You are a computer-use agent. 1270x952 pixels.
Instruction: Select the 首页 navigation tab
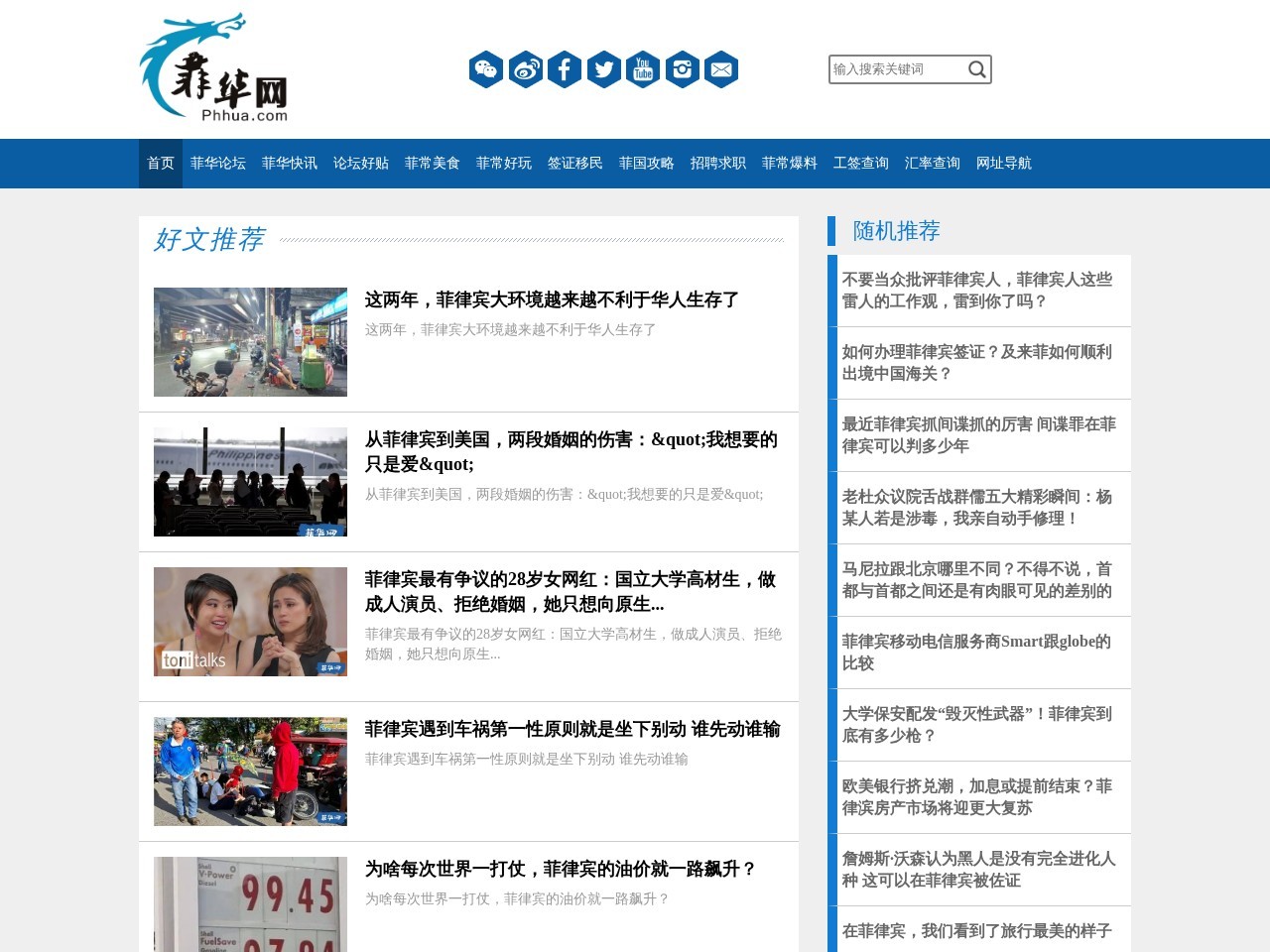pyautogui.click(x=161, y=164)
